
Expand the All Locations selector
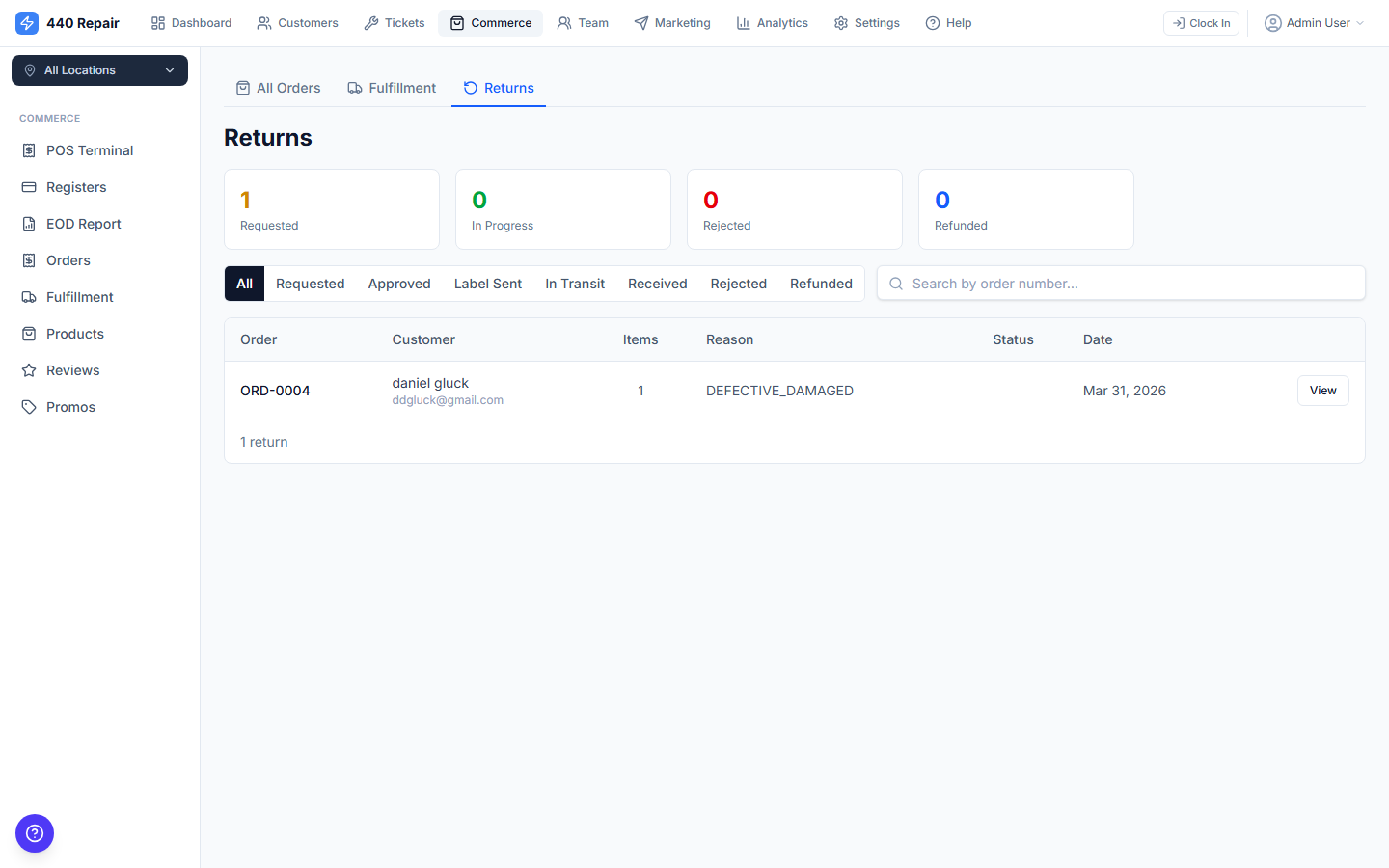99,70
